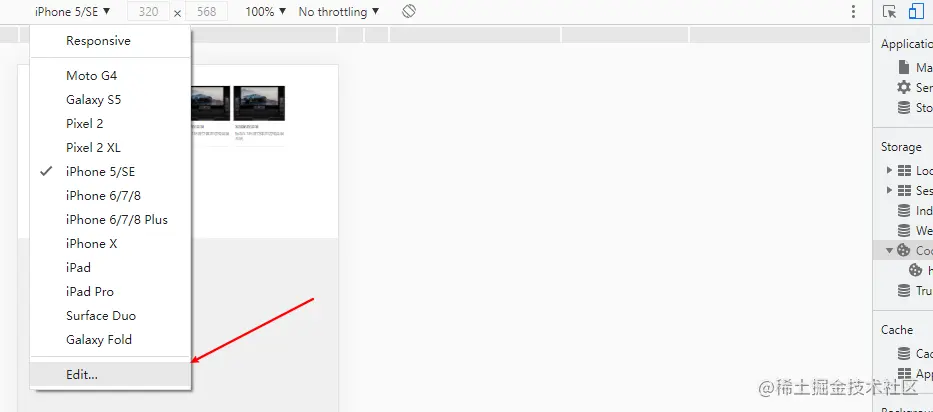Select iPad from the device menu
Viewport: 933px width, 412px height.
point(111,267)
